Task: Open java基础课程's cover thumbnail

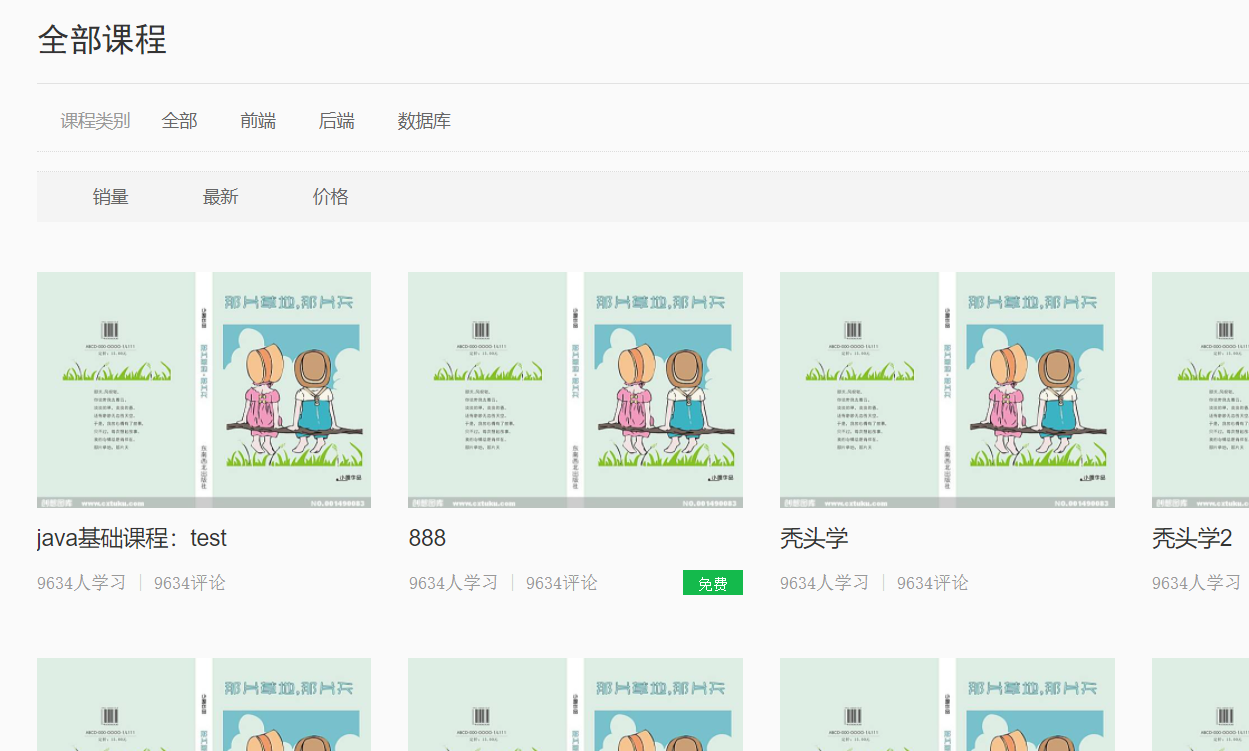Action: click(x=203, y=390)
